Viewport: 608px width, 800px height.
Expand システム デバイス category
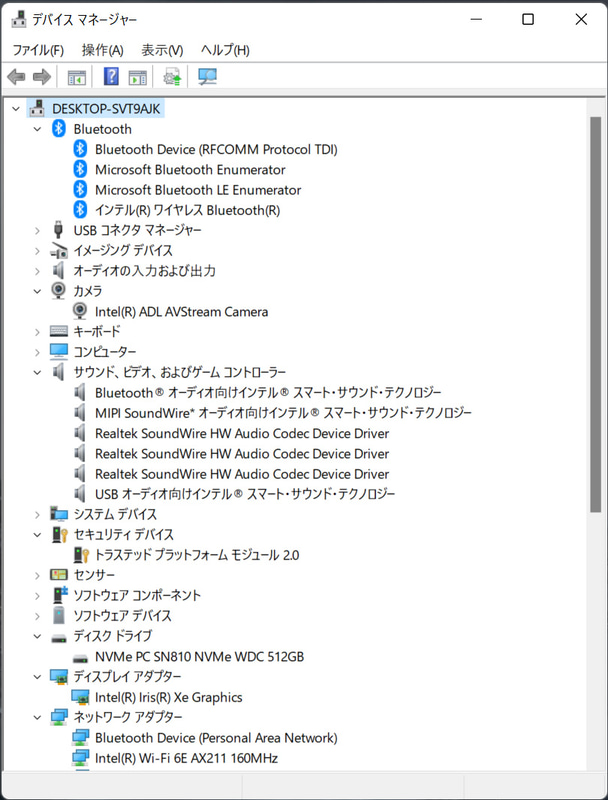click(x=37, y=514)
